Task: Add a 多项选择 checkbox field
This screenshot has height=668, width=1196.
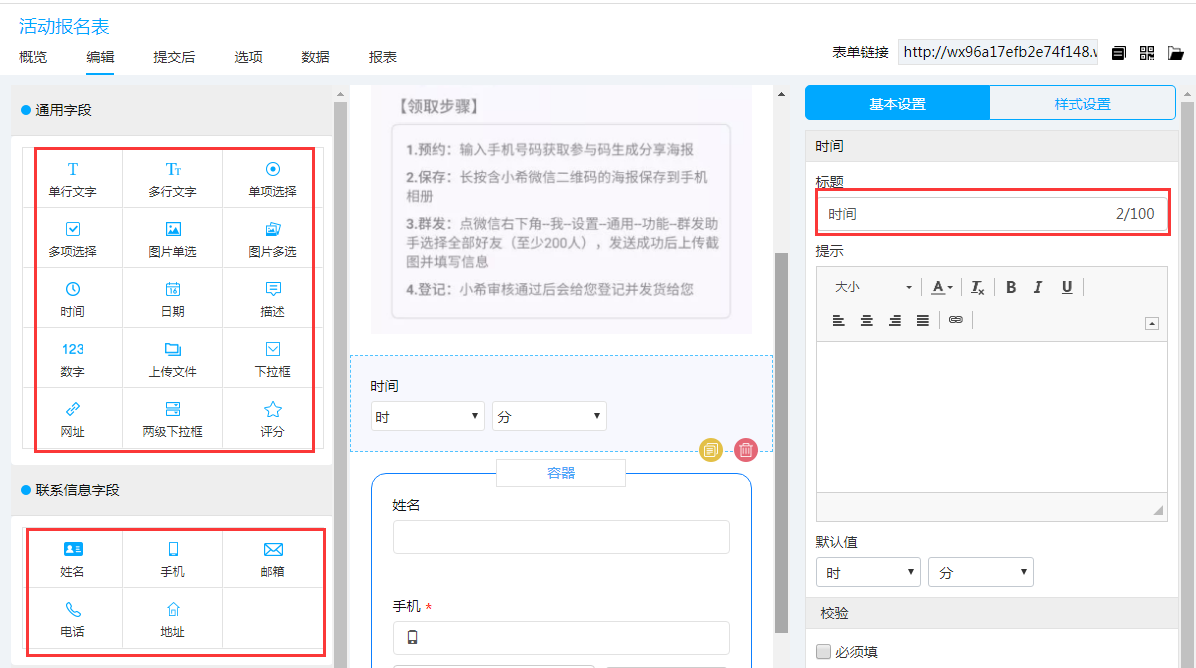Action: 72,239
